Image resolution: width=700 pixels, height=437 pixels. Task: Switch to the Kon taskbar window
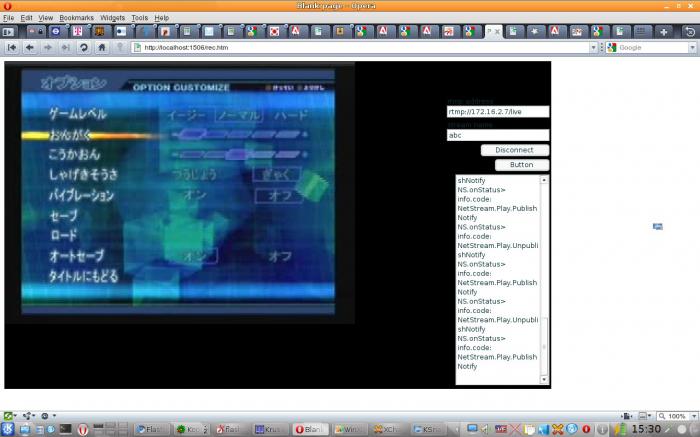pos(191,429)
